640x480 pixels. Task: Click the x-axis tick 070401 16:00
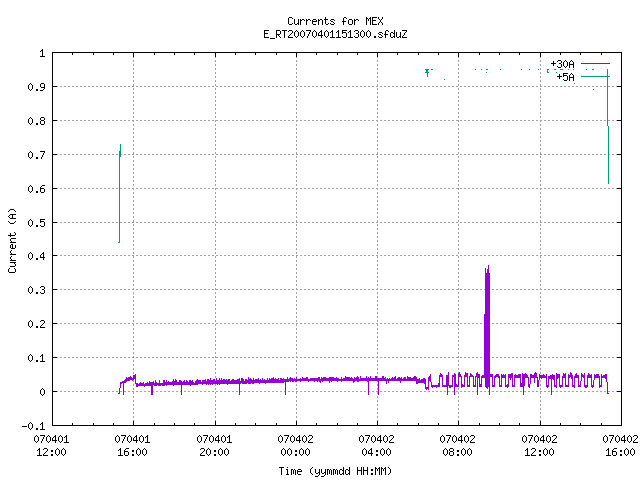tap(132, 445)
